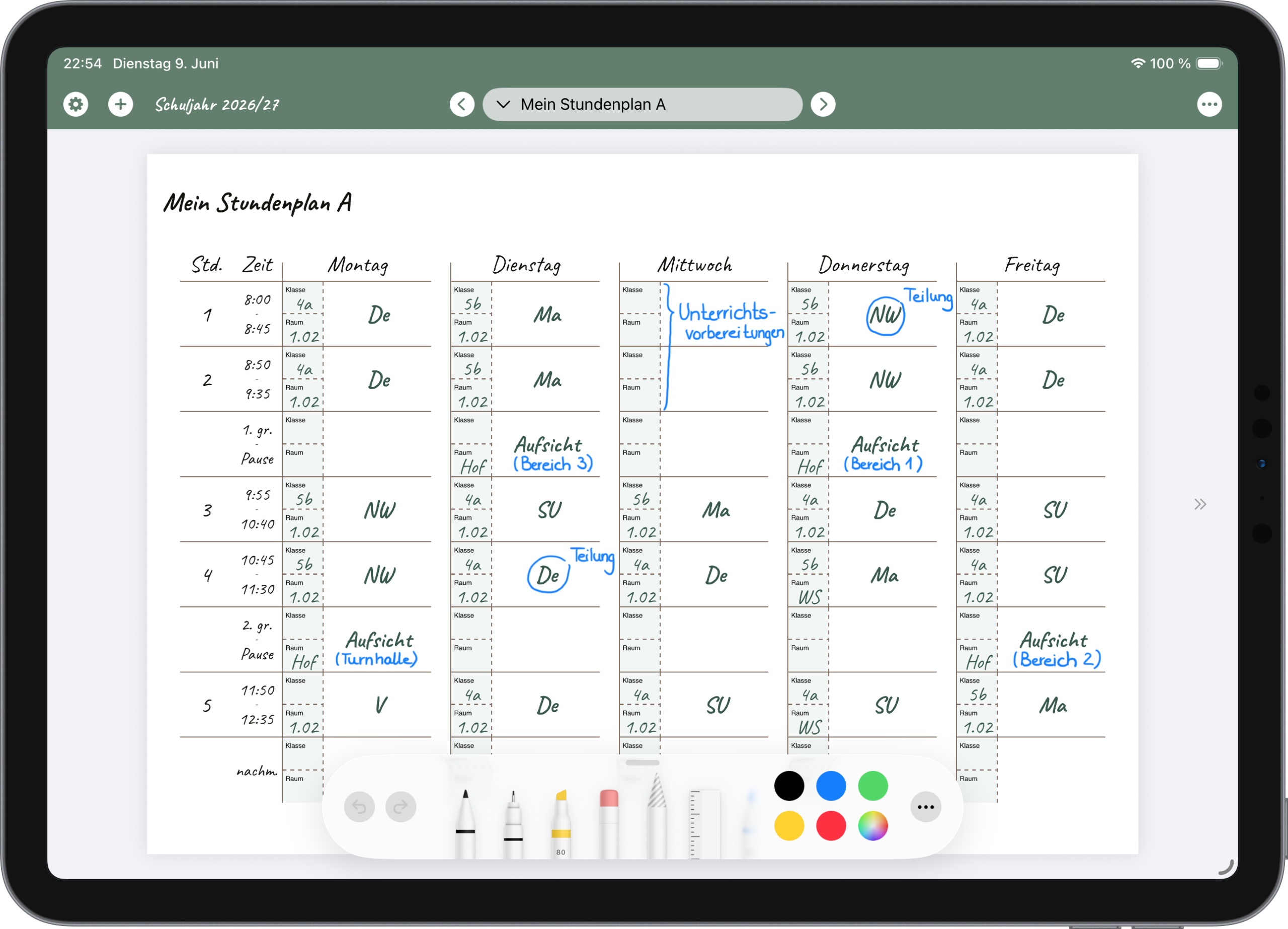Click the toolbar drag handle
This screenshot has width=1288, height=929.
(642, 762)
